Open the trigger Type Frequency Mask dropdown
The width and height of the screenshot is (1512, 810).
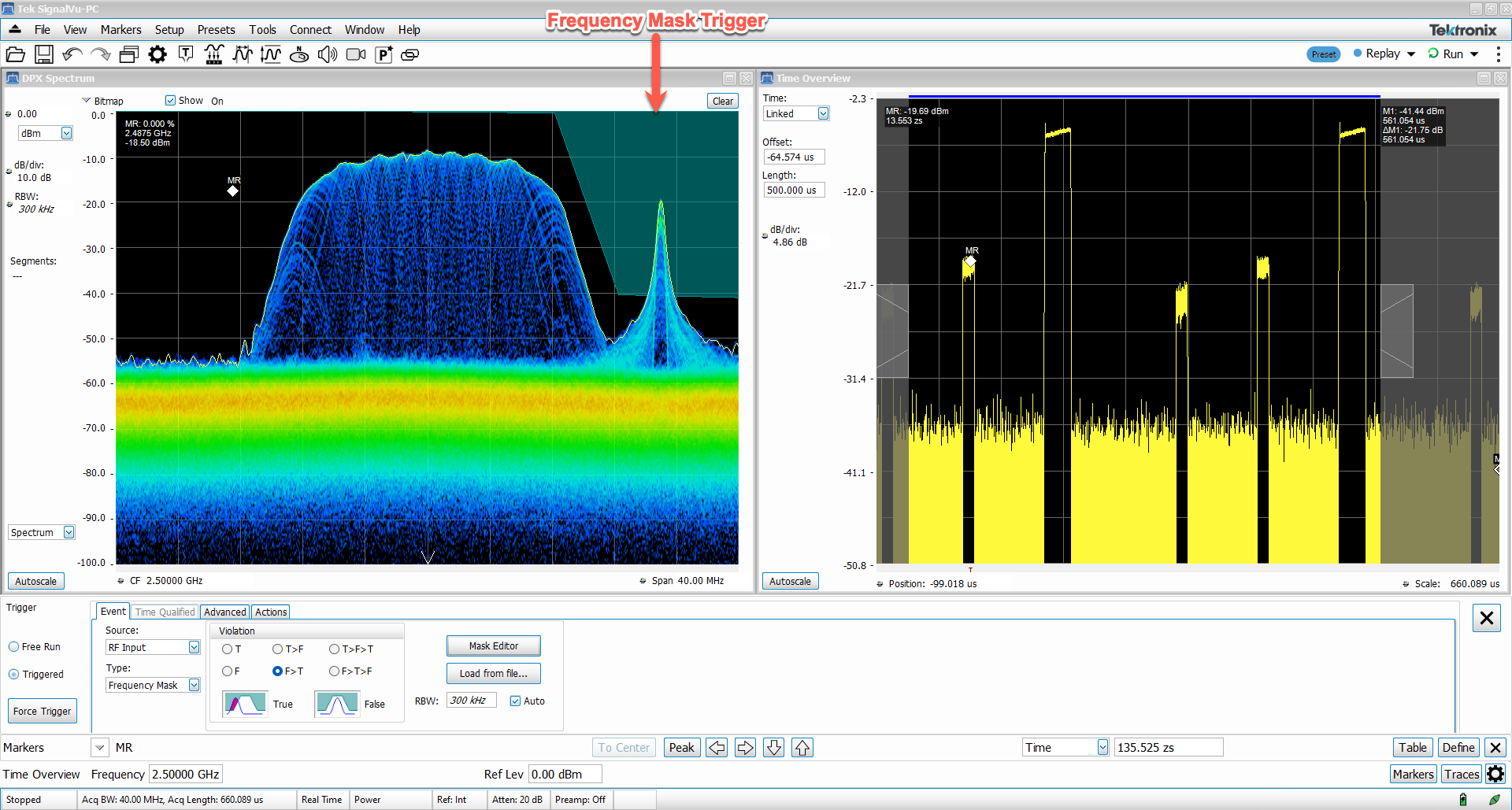point(194,686)
